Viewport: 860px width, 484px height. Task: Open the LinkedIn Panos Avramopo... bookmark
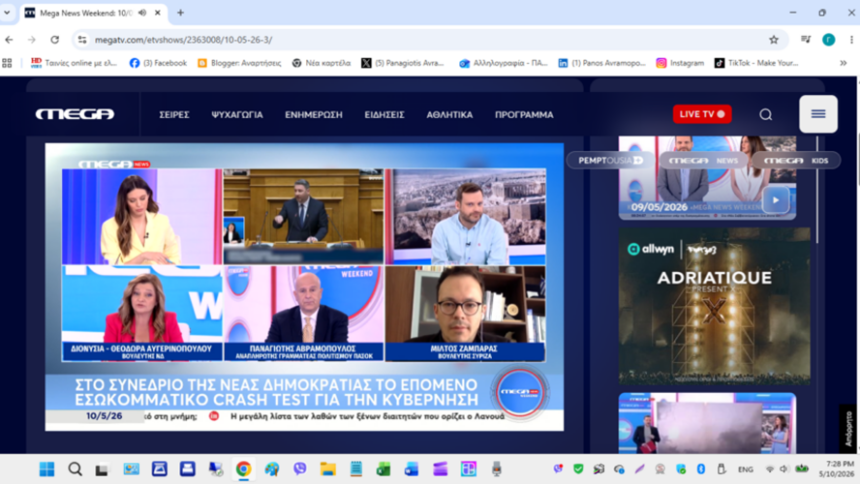click(602, 63)
